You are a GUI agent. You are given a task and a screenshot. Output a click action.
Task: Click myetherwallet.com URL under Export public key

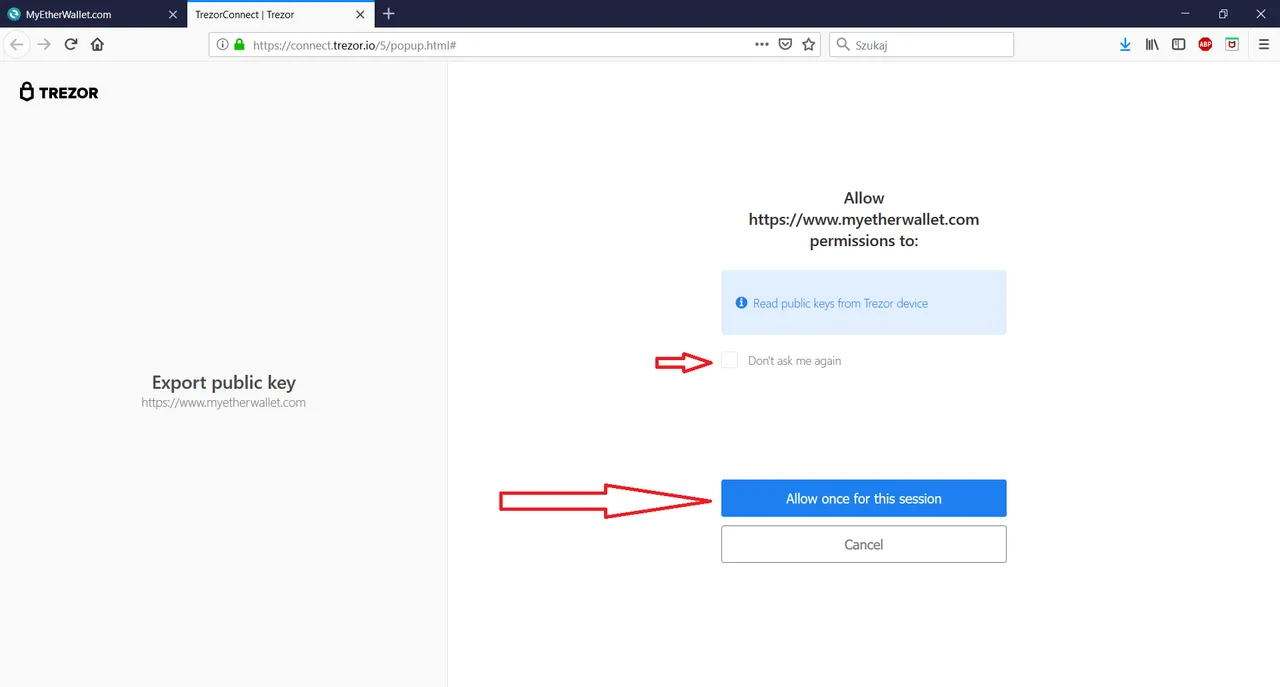(x=224, y=403)
